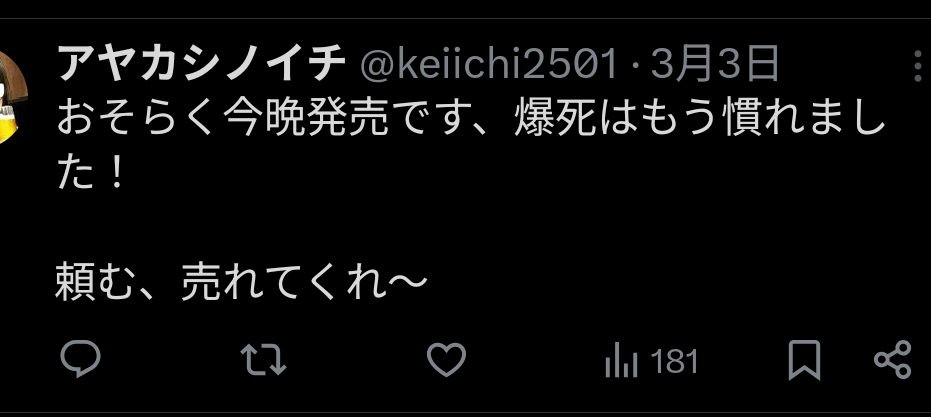Open the reply speech bubble icon
The height and width of the screenshot is (417, 931).
(81, 359)
